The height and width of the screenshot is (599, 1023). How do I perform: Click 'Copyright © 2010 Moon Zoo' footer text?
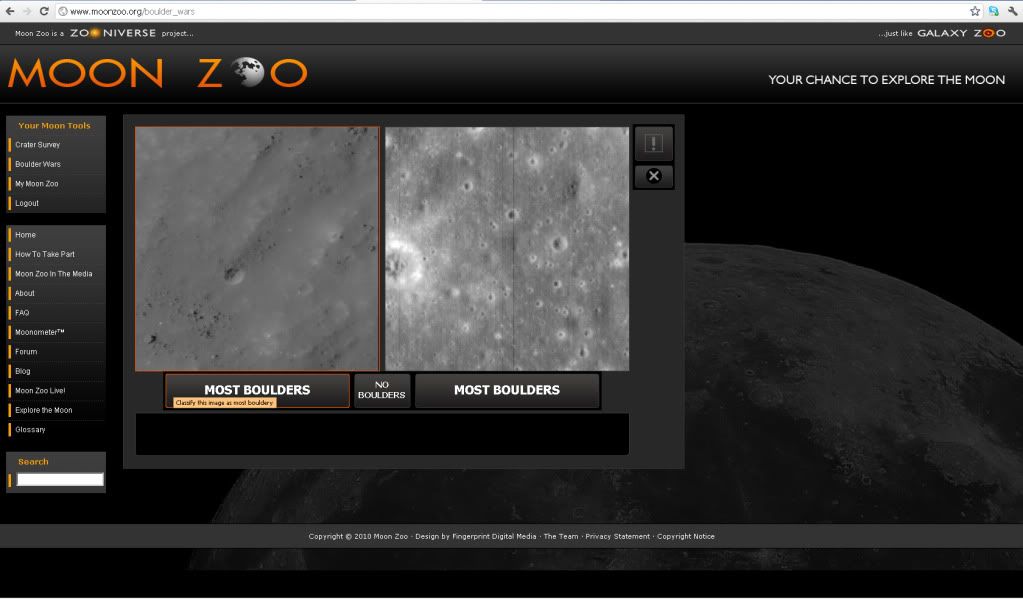tap(358, 536)
